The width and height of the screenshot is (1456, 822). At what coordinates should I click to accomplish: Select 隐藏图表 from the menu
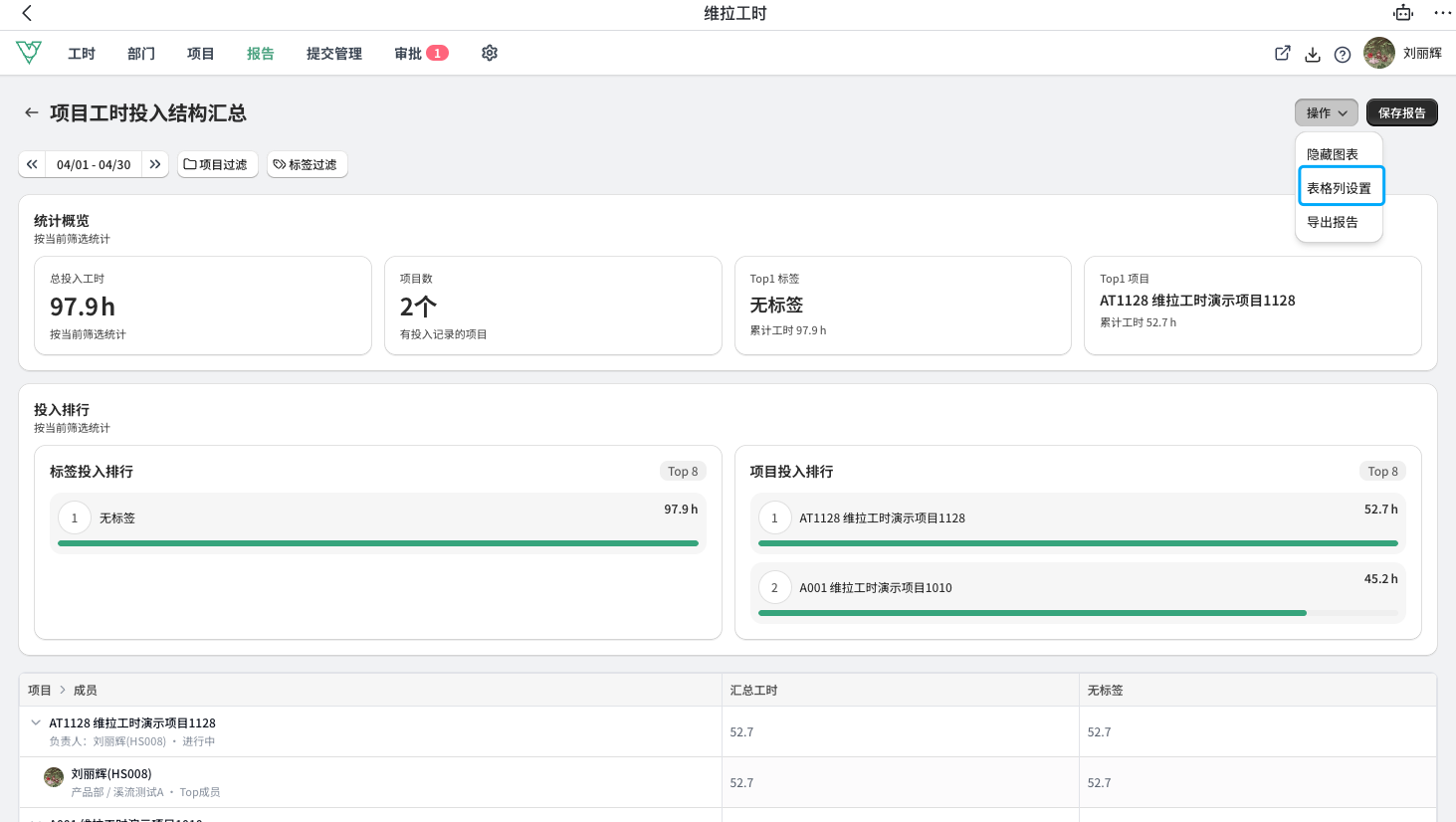coord(1339,154)
